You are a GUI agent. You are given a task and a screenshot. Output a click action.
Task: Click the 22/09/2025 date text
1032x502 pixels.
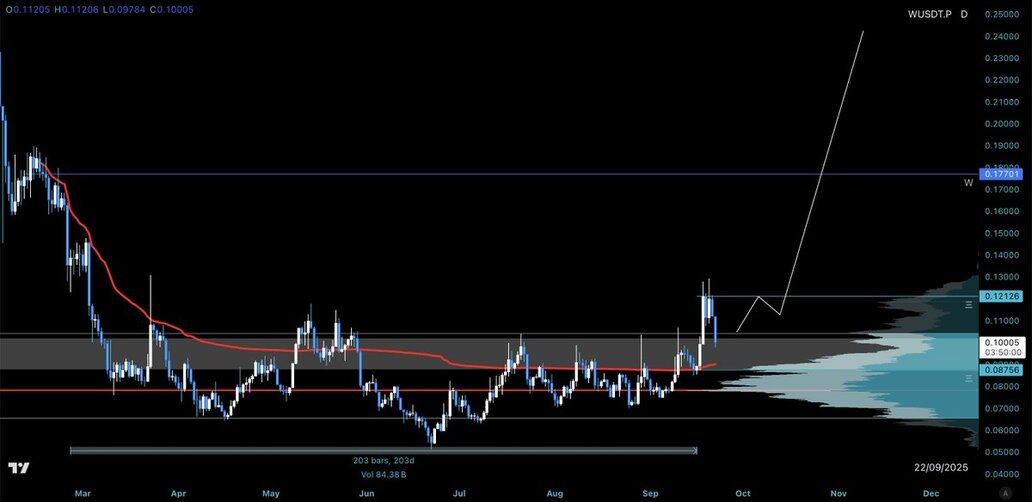point(940,468)
